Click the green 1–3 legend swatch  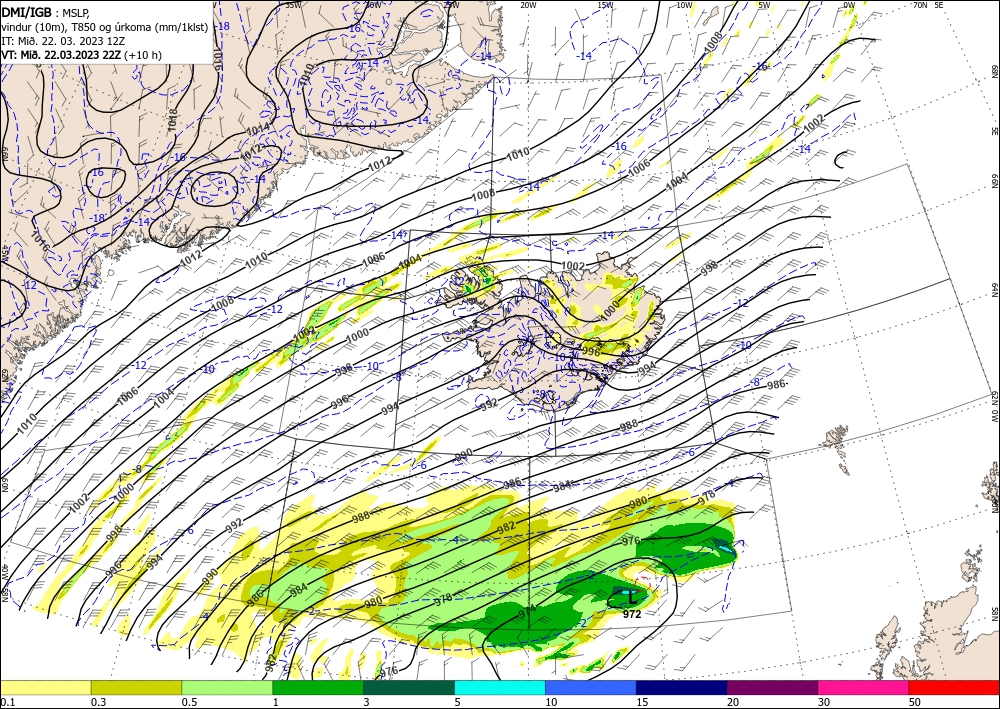pos(318,687)
